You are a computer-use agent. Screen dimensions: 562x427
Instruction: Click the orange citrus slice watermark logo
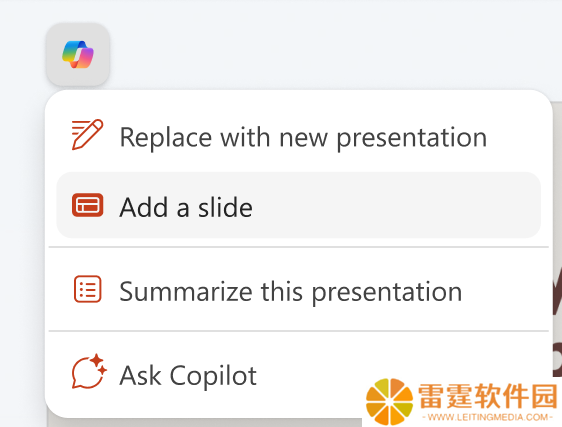tap(390, 402)
